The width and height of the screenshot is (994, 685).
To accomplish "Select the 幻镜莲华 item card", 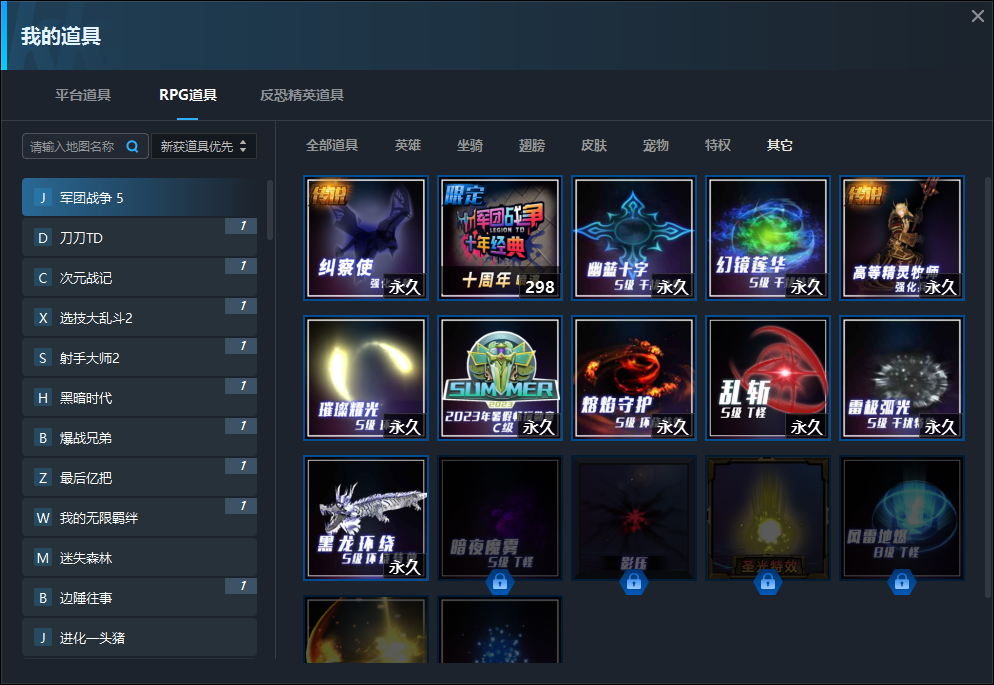I will pyautogui.click(x=768, y=238).
